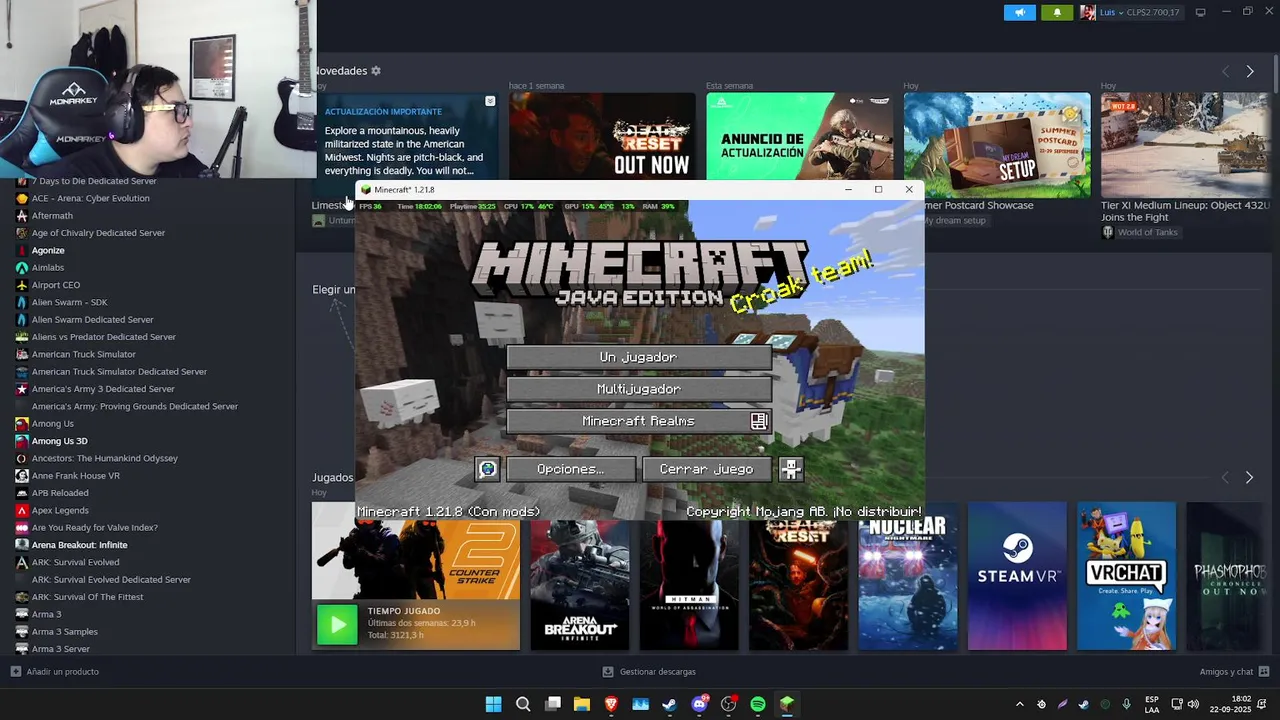The image size is (1280, 720).
Task: Open the VRChat thumbnail
Action: tap(1126, 576)
